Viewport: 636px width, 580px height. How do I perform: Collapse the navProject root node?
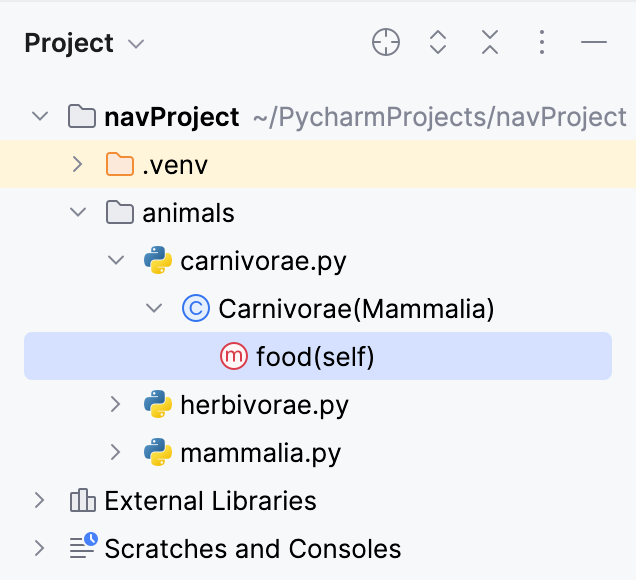(x=40, y=117)
